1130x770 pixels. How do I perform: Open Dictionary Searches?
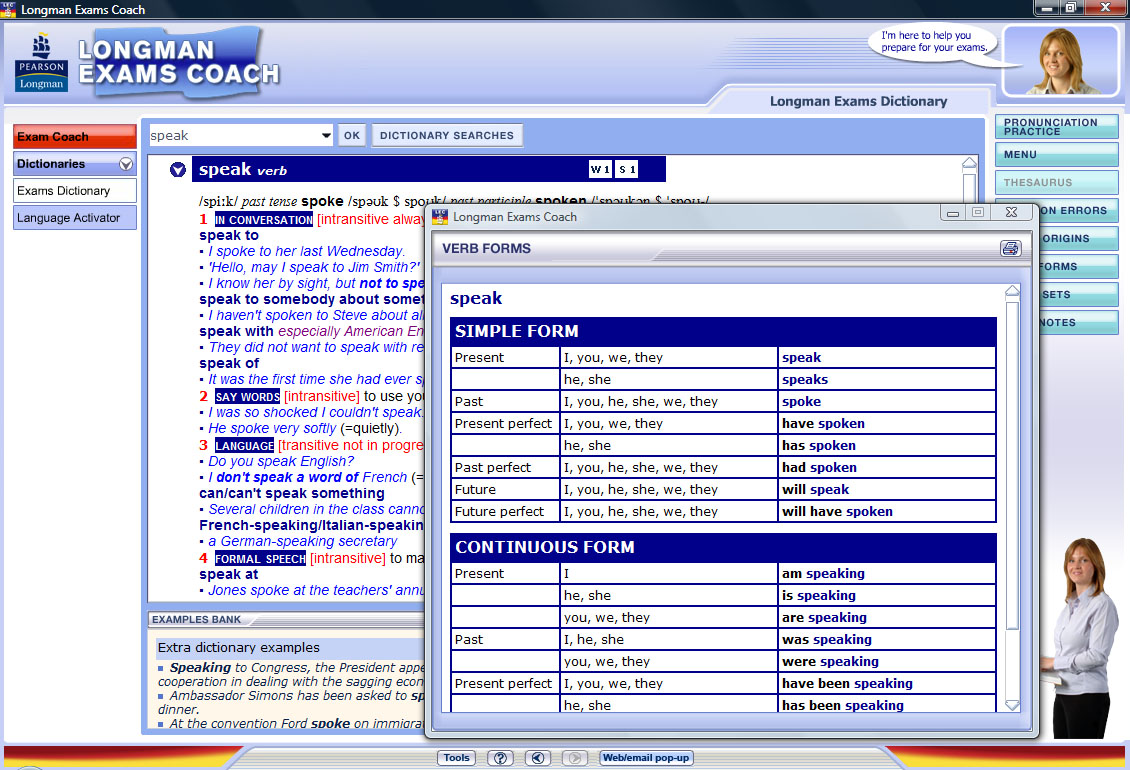click(x=447, y=136)
